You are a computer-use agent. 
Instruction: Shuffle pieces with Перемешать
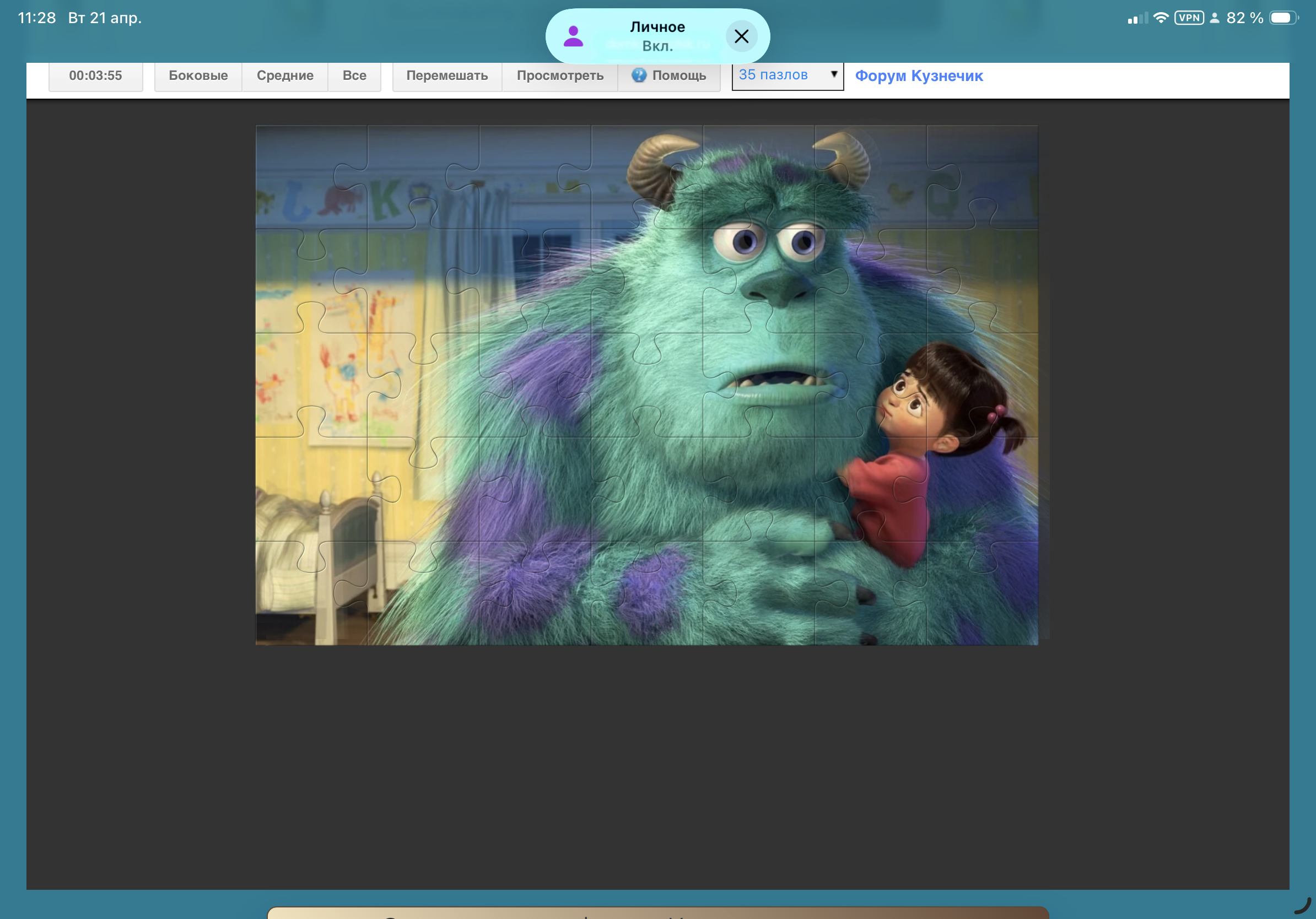[x=447, y=75]
